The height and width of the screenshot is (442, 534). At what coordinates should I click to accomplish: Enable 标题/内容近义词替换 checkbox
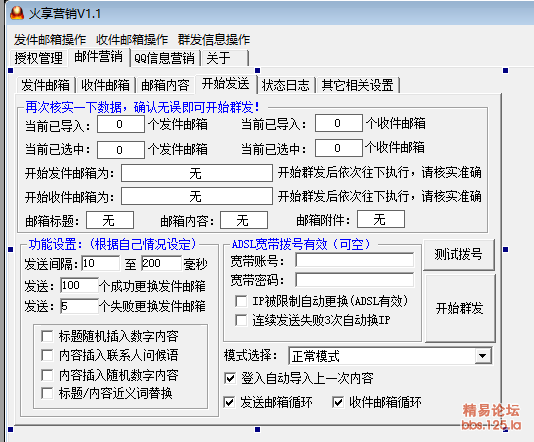(x=47, y=393)
